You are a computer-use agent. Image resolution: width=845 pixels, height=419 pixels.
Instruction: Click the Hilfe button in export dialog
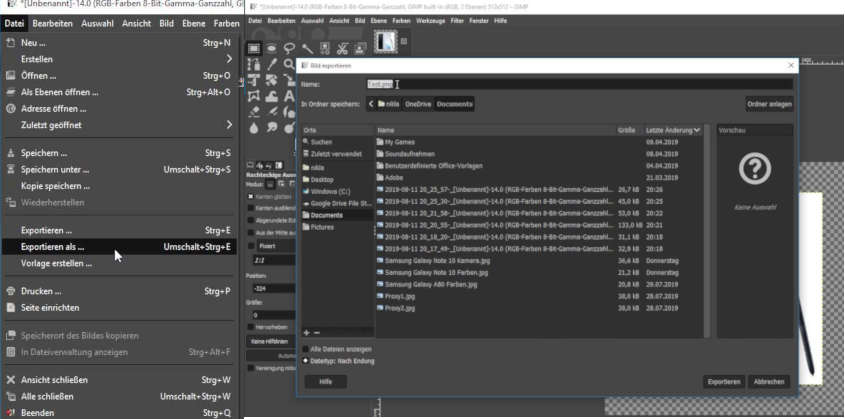pos(325,382)
